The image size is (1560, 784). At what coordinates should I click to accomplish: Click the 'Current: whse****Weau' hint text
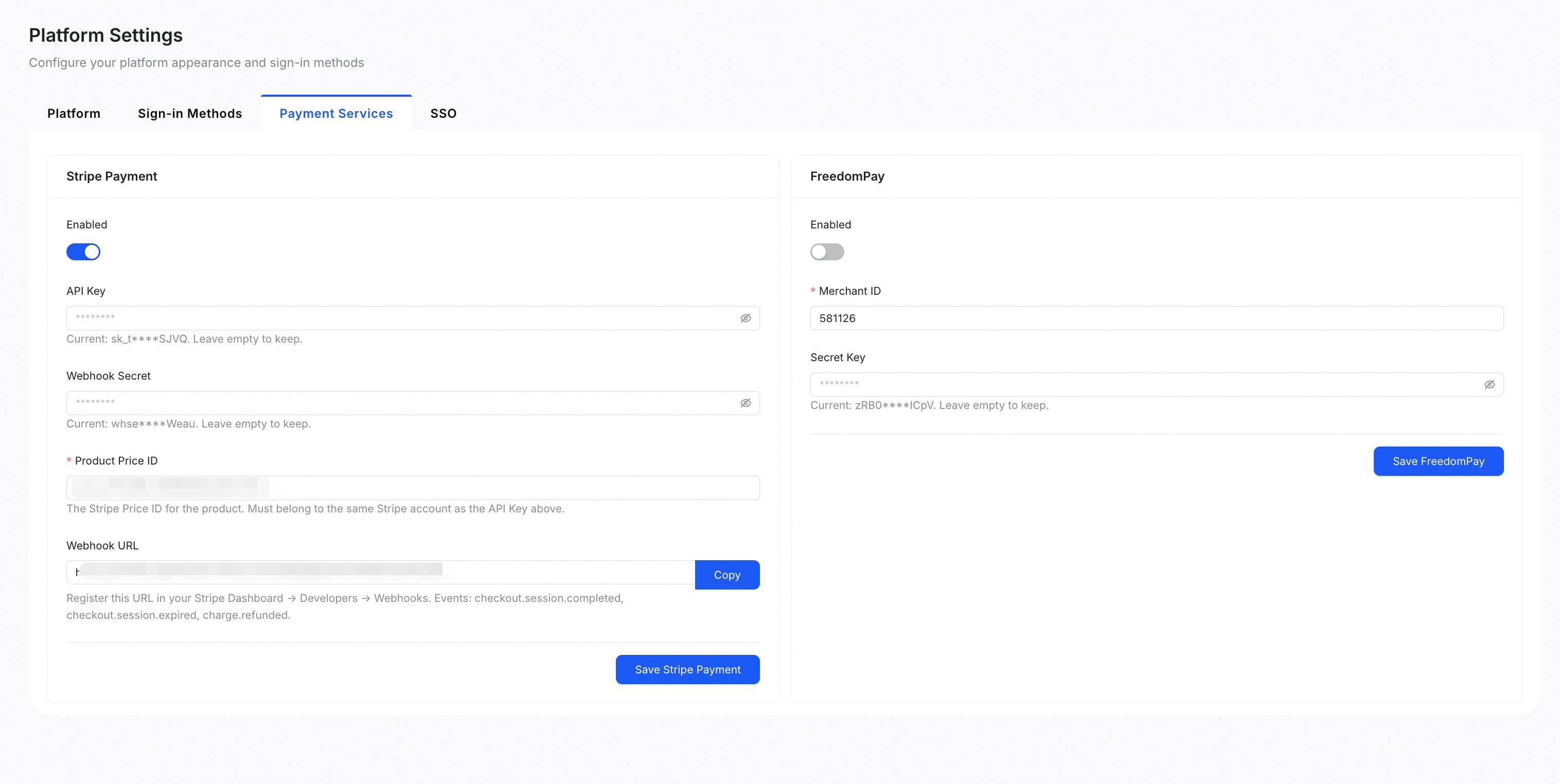pyautogui.click(x=188, y=424)
